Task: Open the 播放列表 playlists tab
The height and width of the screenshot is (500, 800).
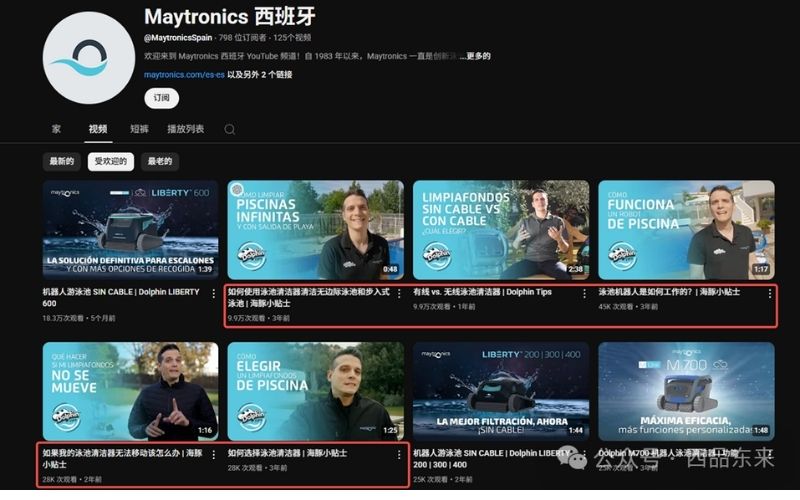Action: (x=186, y=129)
